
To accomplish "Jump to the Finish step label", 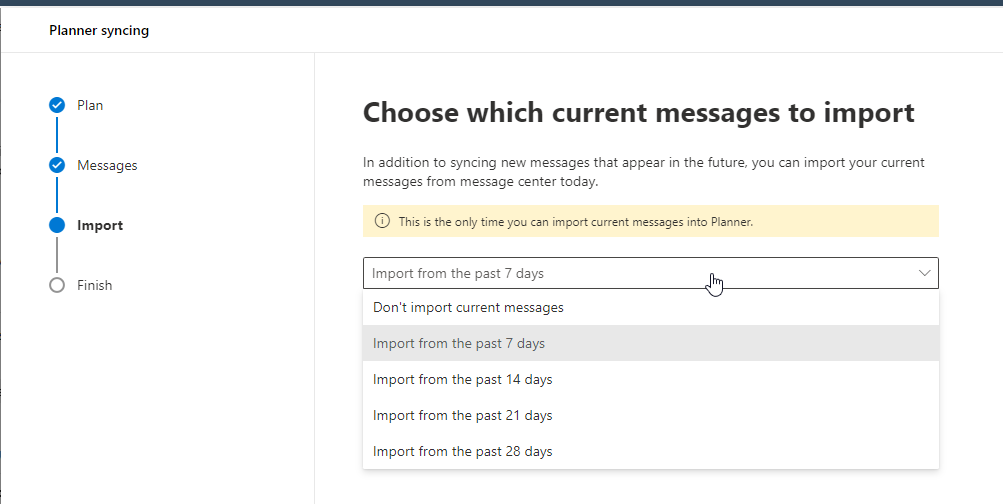I will click(95, 285).
